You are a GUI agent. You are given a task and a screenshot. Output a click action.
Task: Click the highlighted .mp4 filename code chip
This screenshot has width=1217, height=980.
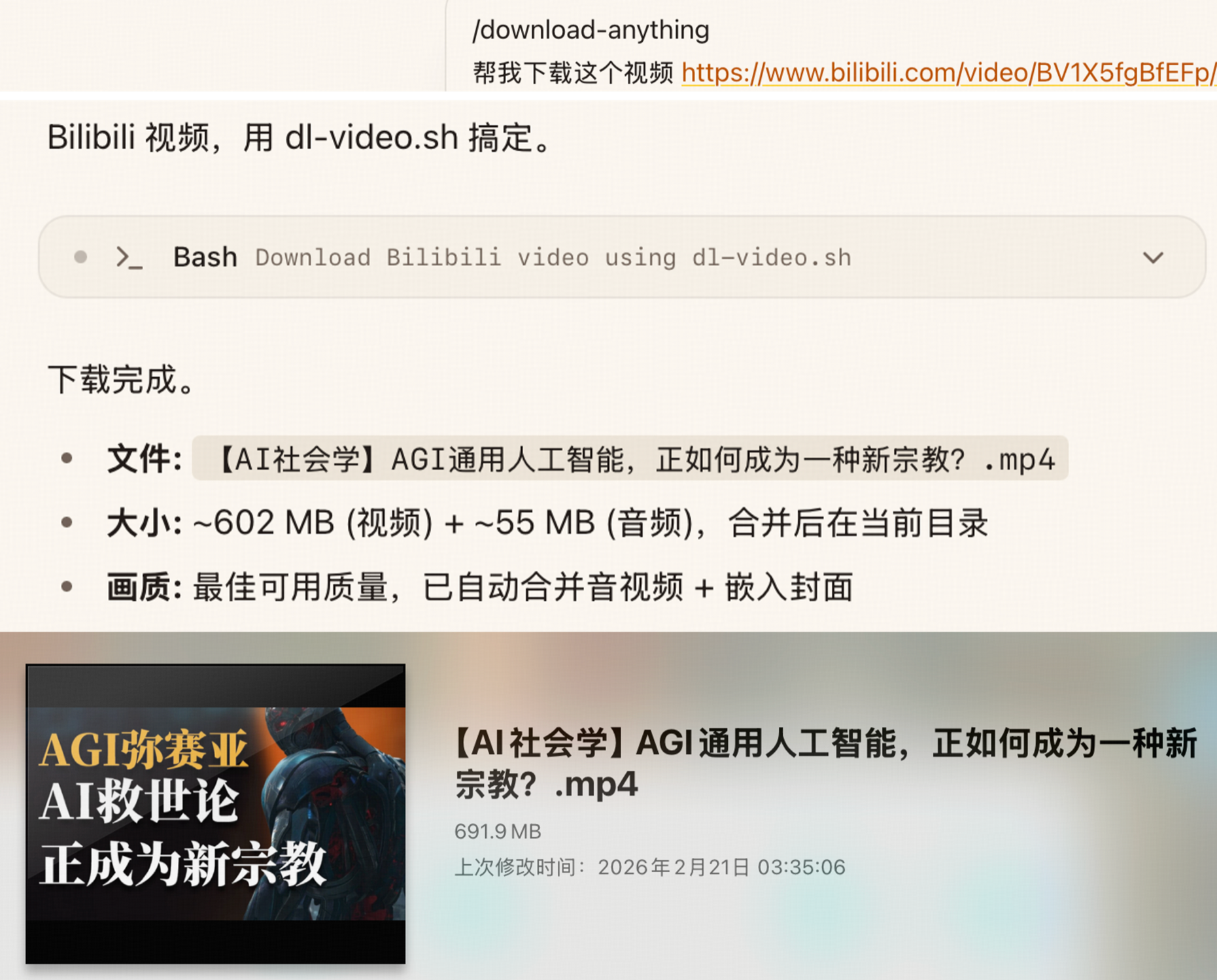[630, 458]
